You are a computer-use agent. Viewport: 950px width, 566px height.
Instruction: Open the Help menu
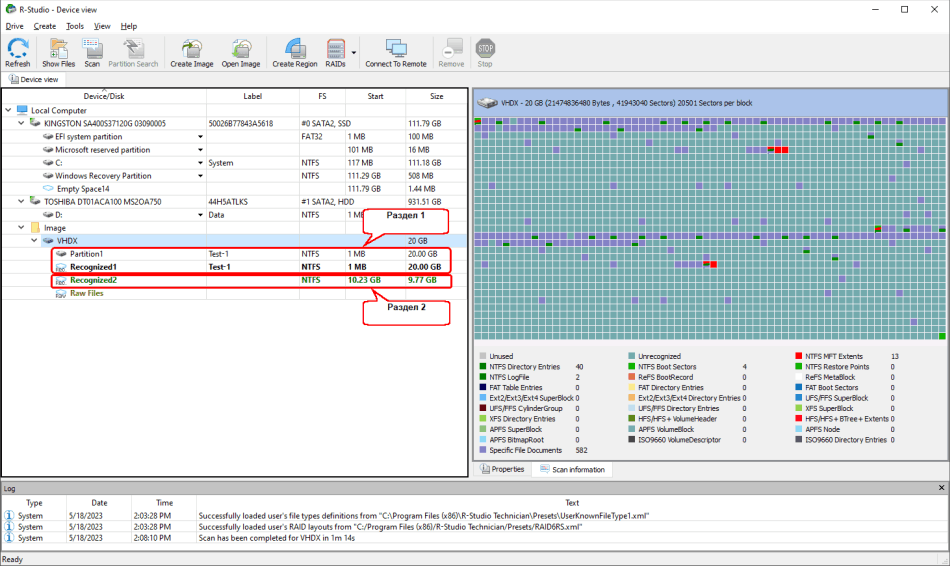click(x=128, y=26)
